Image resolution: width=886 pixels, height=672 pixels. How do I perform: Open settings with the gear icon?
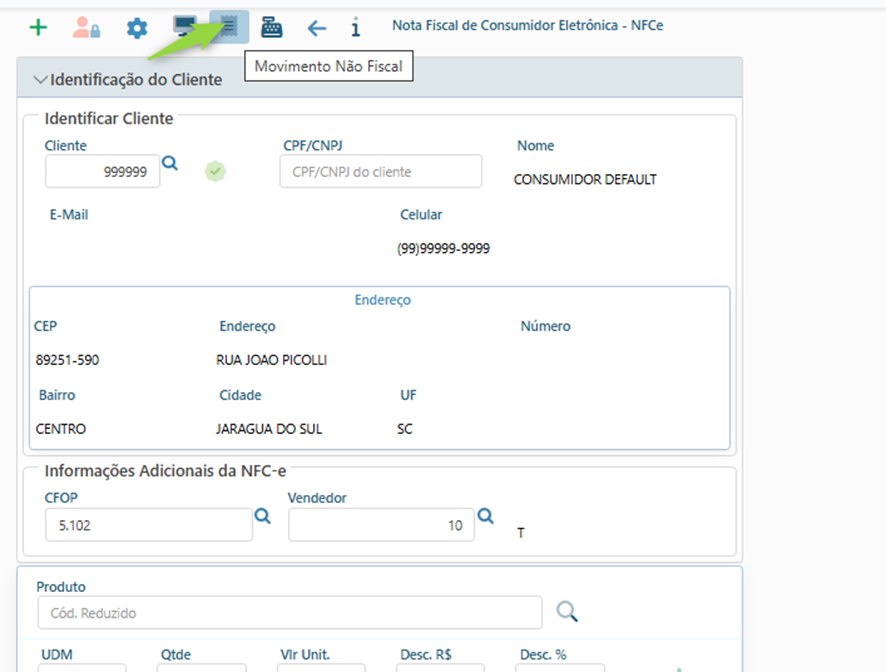136,28
